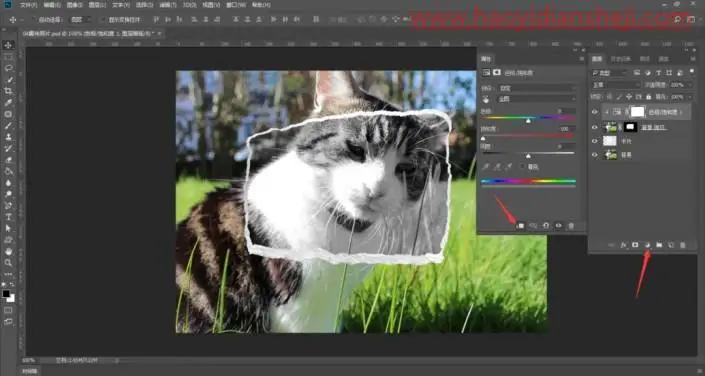Open the File menu
705x376 pixels.
(x=28, y=5)
